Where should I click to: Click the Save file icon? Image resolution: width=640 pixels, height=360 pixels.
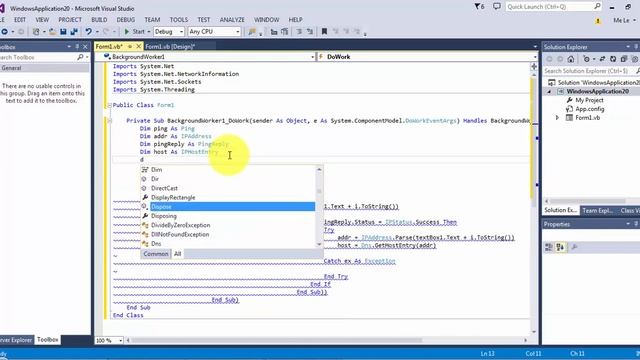[63, 31]
